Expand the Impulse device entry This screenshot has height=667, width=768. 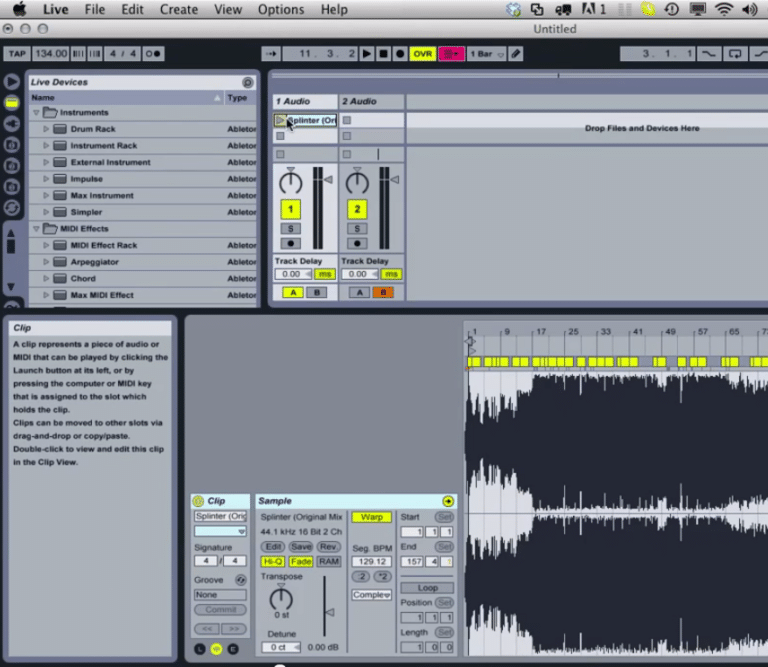pos(46,179)
